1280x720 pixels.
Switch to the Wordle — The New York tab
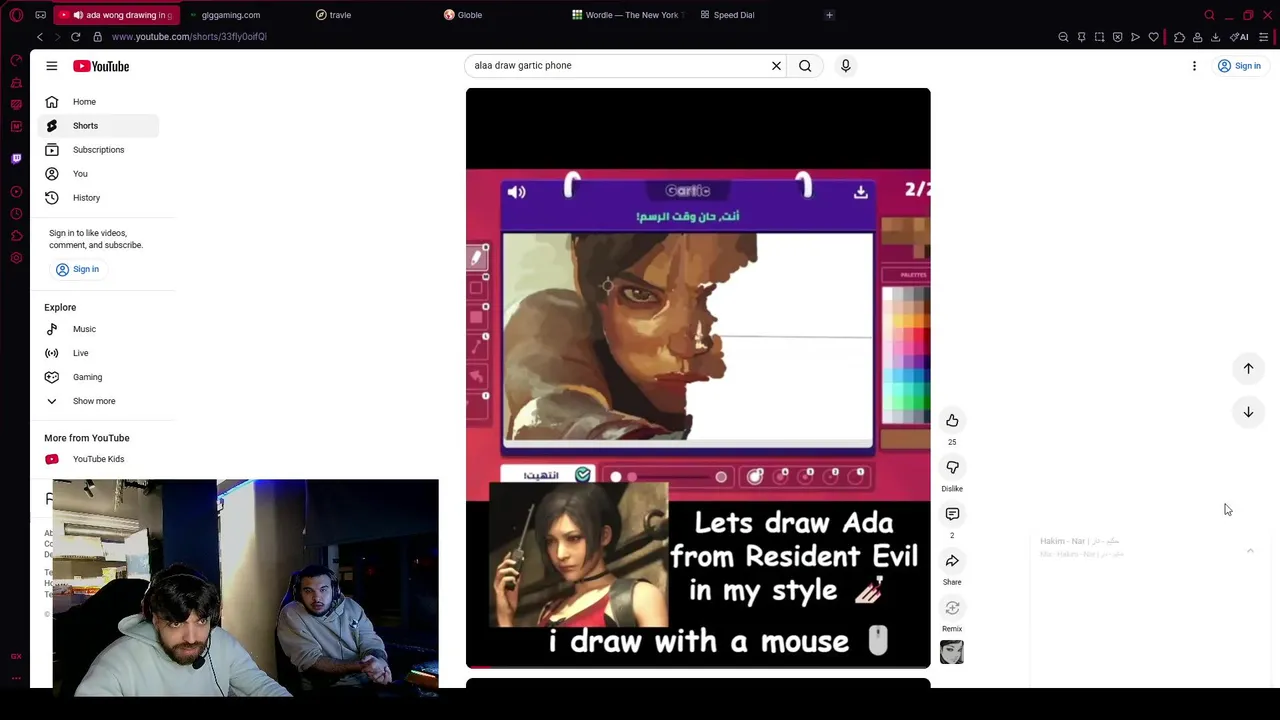(628, 15)
